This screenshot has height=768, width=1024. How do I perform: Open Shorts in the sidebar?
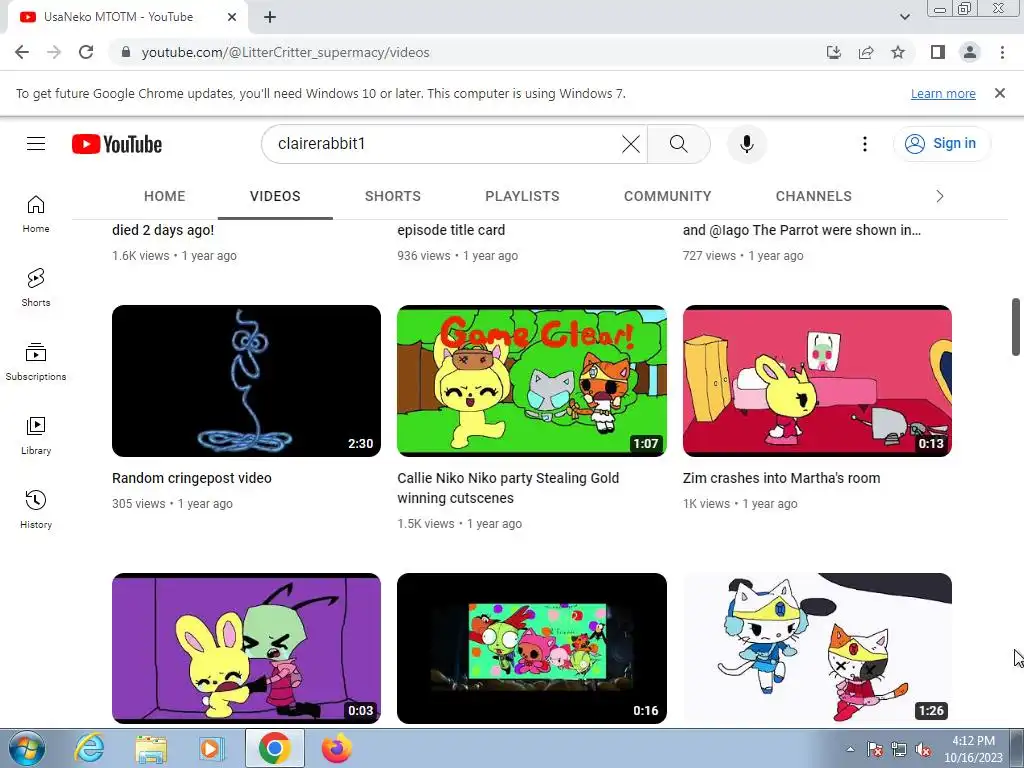(36, 288)
